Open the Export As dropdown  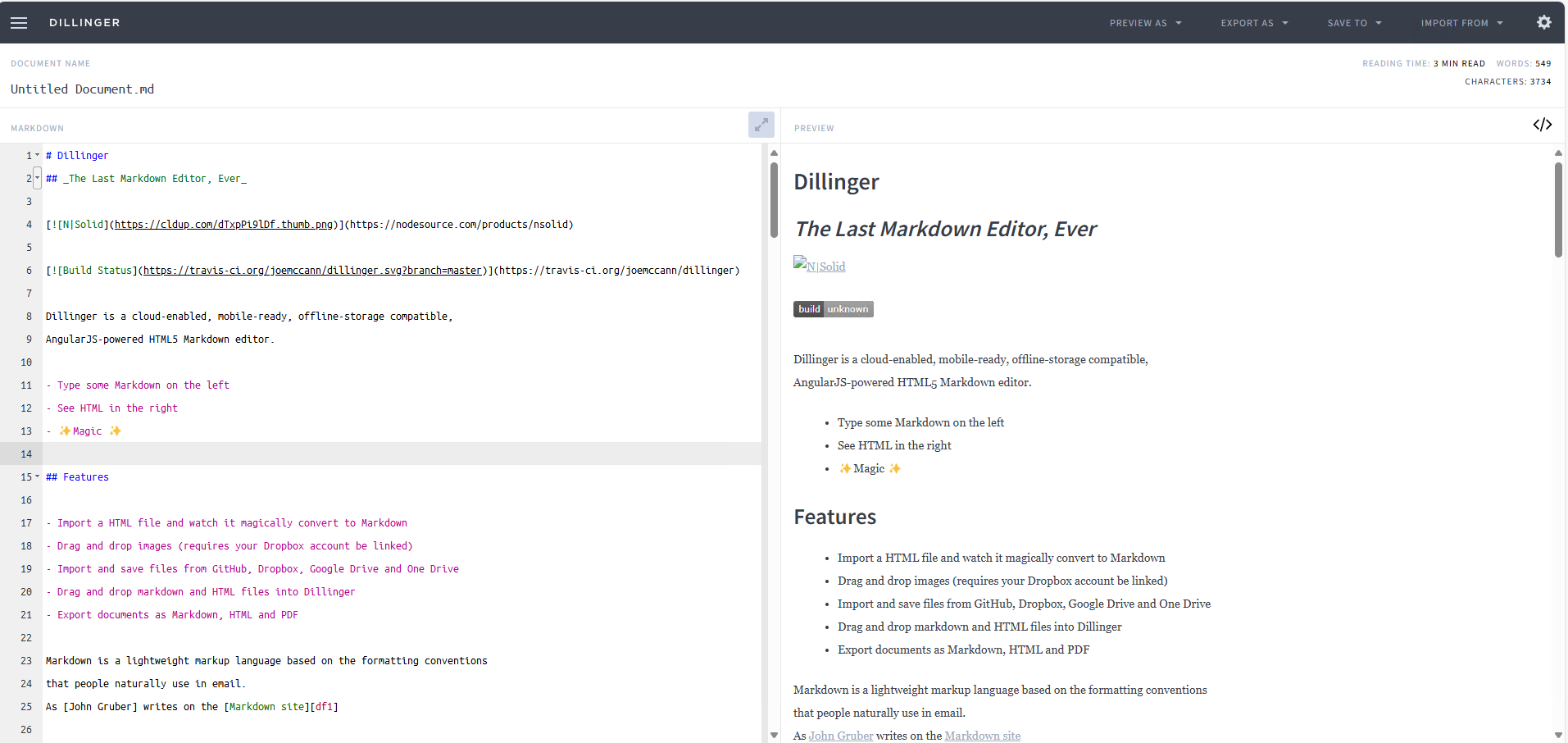coord(1255,23)
